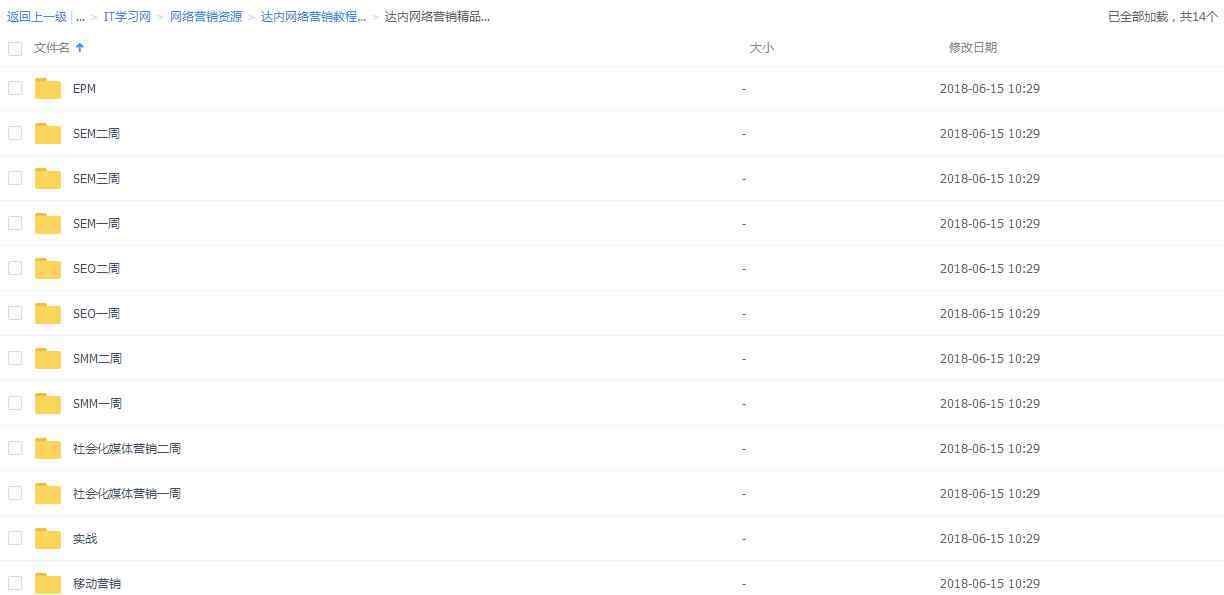
Task: Check the select-all checkbox in header
Action: (15, 48)
